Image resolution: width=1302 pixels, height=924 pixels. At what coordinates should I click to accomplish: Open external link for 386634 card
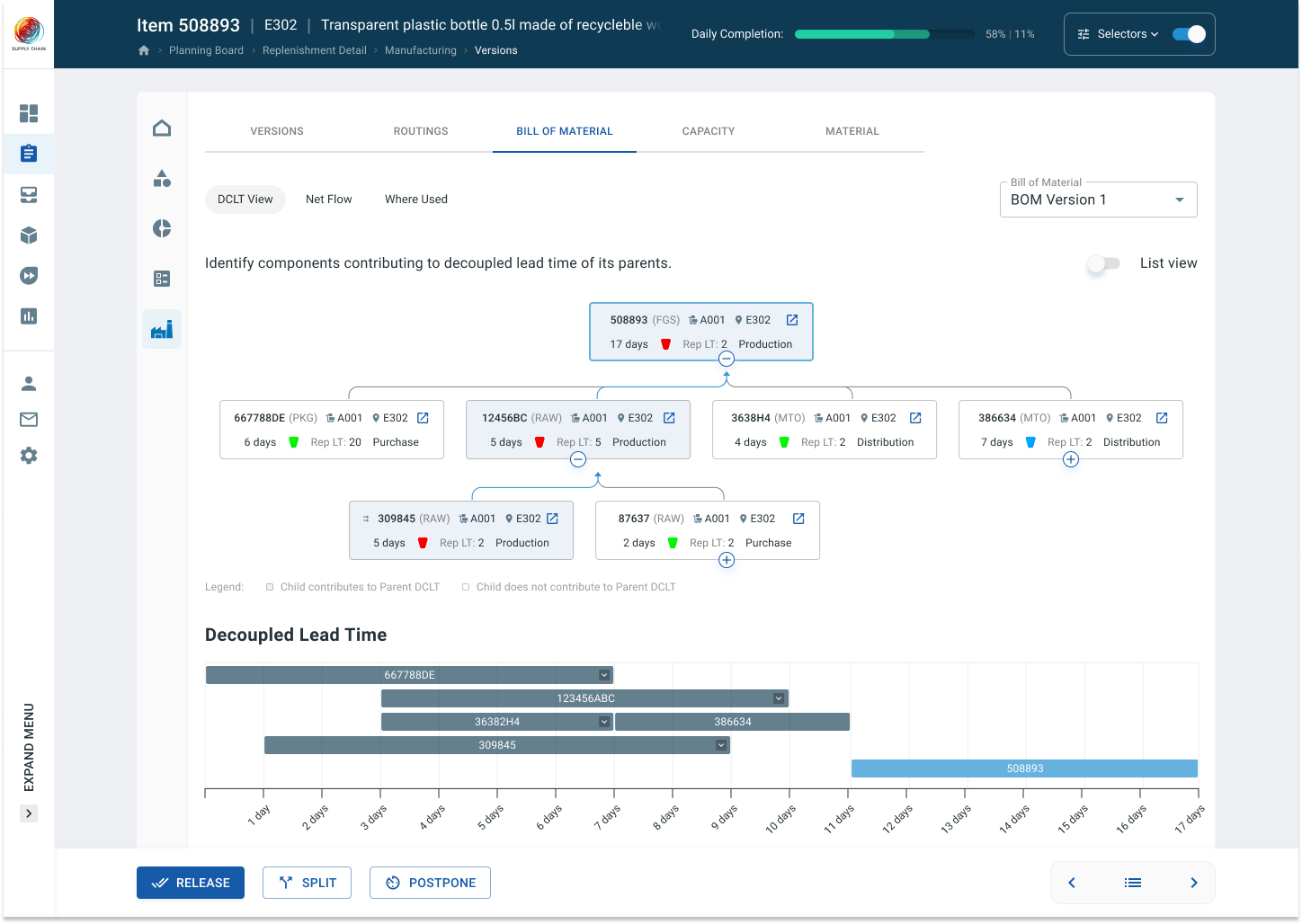pyautogui.click(x=1162, y=418)
